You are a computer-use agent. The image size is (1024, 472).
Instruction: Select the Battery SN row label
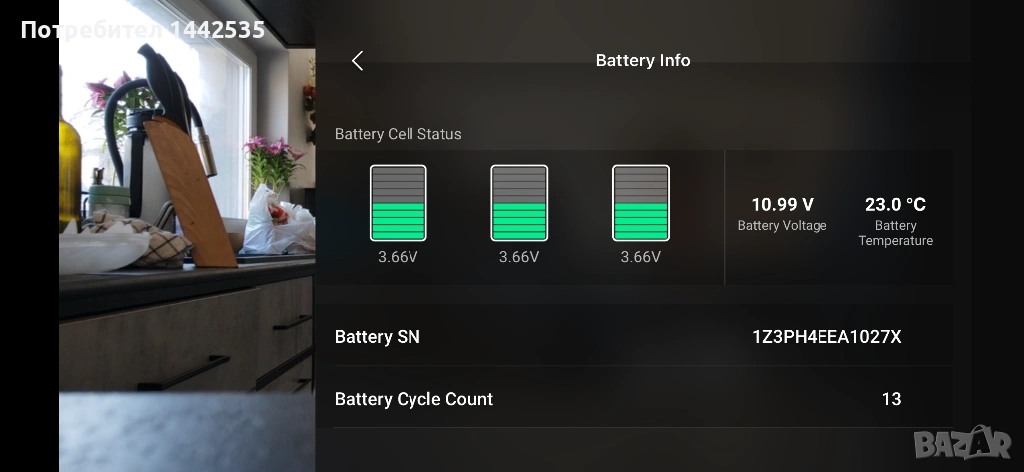[x=377, y=337]
